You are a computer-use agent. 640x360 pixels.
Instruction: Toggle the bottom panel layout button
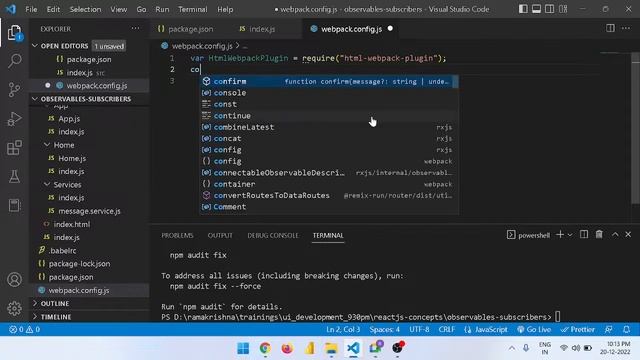pyautogui.click(x=536, y=9)
